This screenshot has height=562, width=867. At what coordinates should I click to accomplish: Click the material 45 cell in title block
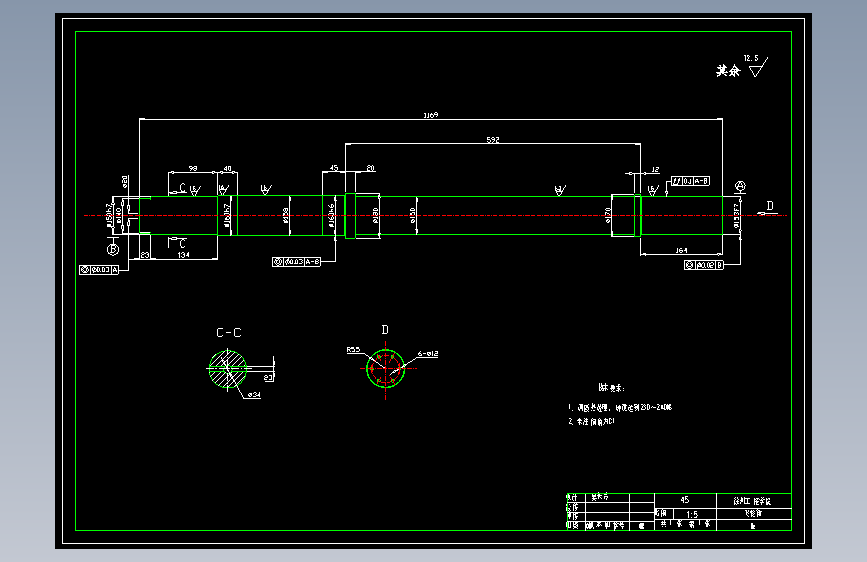(x=685, y=499)
